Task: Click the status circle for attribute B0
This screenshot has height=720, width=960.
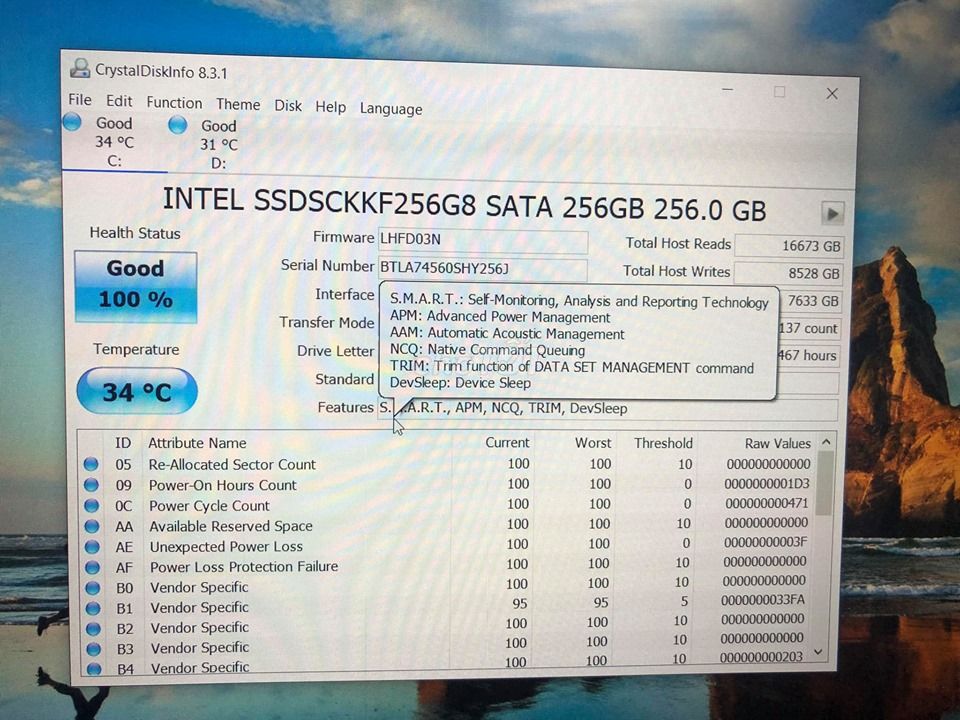Action: click(x=93, y=588)
